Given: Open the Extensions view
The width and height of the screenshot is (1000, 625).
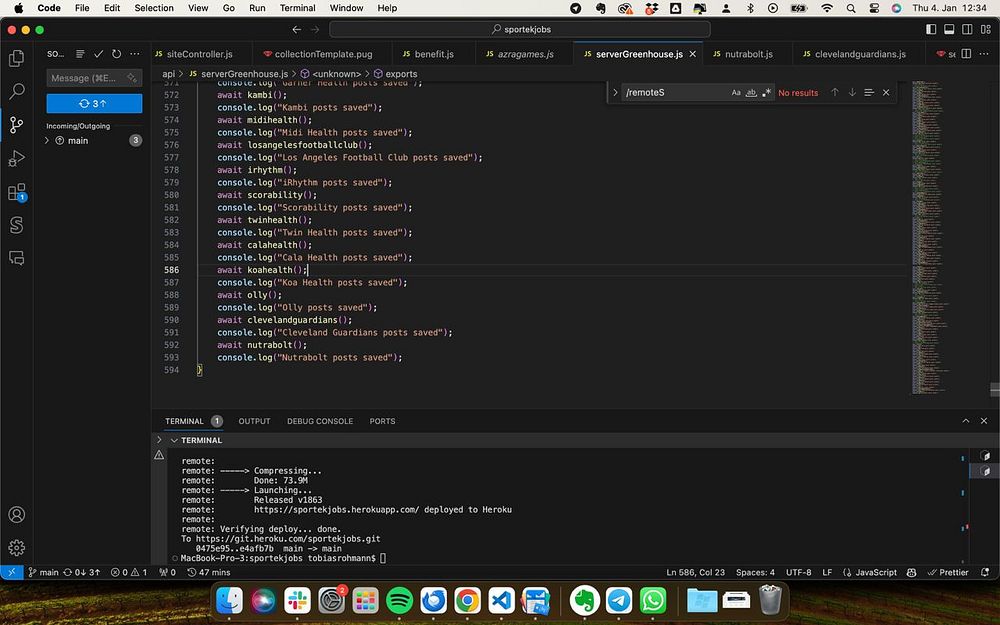Looking at the screenshot, I should coord(16,192).
